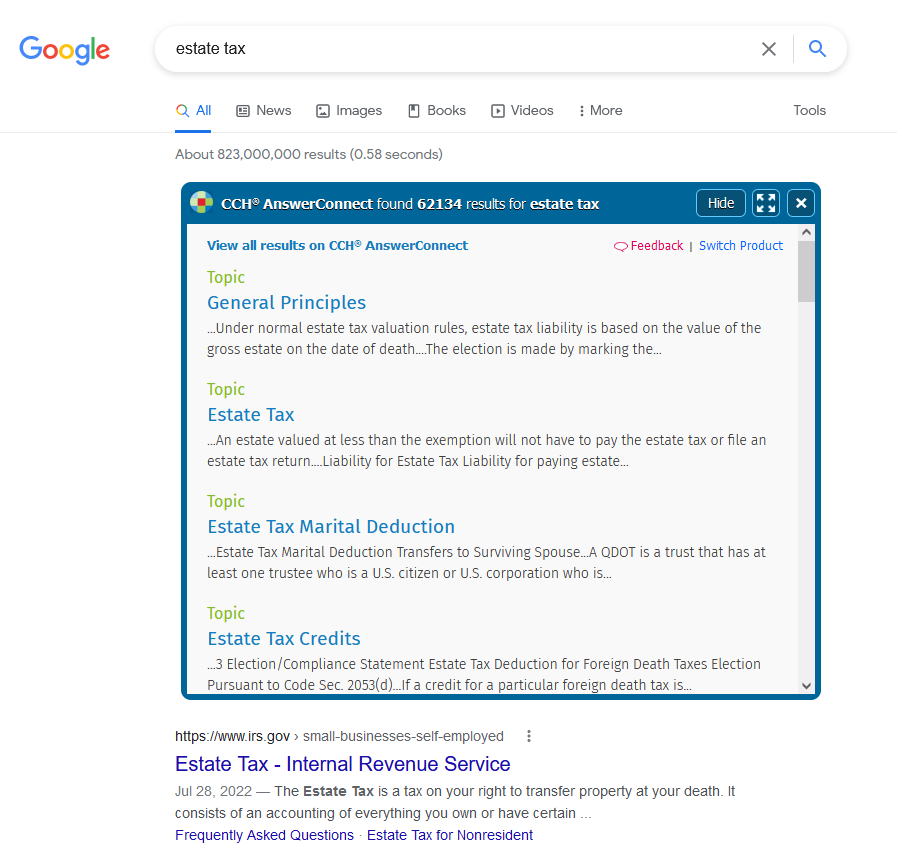Screen dimensions: 897x856
Task: Click the CCH AnswerConnect logo icon
Action: click(x=201, y=203)
